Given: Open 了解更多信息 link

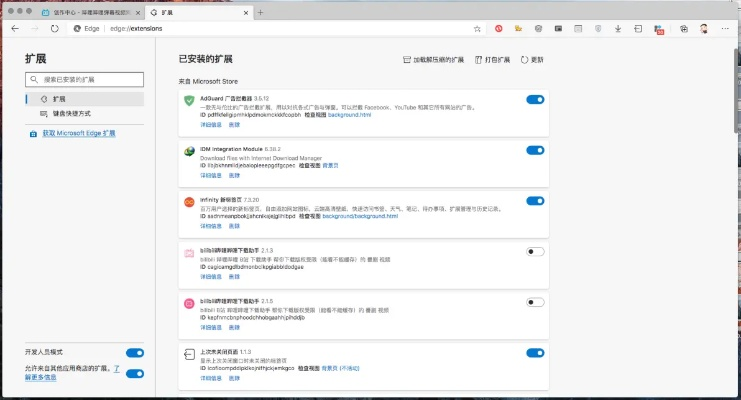Looking at the screenshot, I should 41,377.
